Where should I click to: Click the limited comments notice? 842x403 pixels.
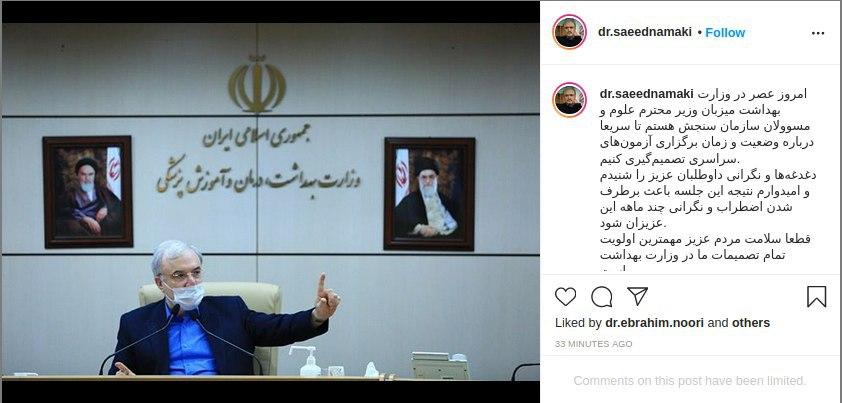[690, 381]
